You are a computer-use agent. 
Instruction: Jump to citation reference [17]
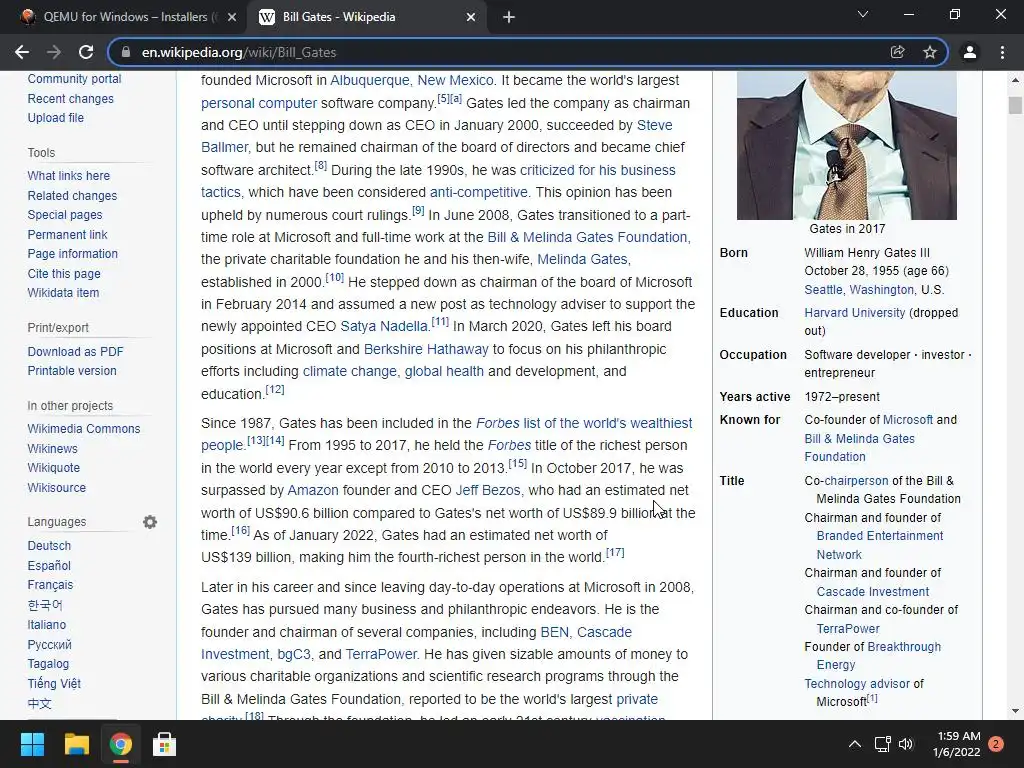pos(615,552)
